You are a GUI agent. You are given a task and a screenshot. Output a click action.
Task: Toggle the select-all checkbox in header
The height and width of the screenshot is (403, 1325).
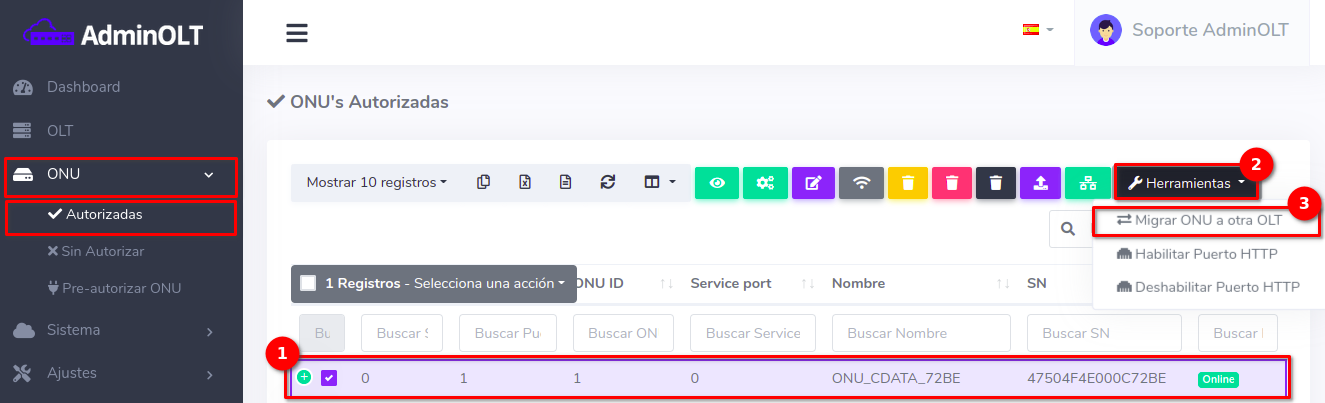click(x=308, y=283)
